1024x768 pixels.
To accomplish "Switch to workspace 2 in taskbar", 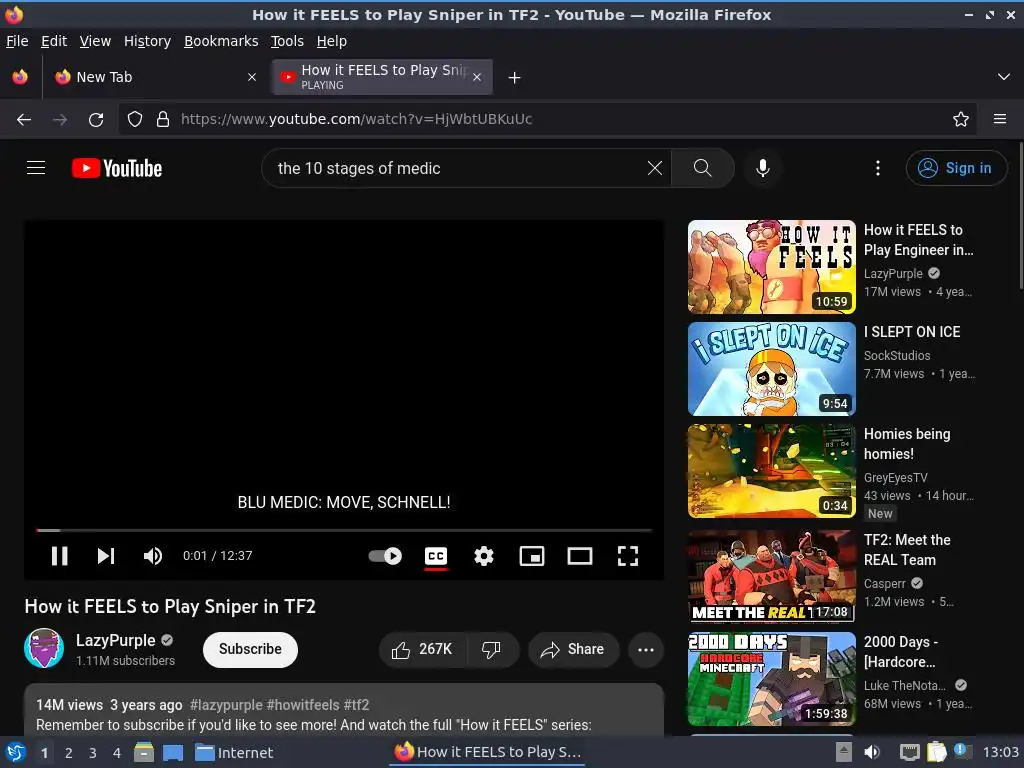I will [69, 753].
